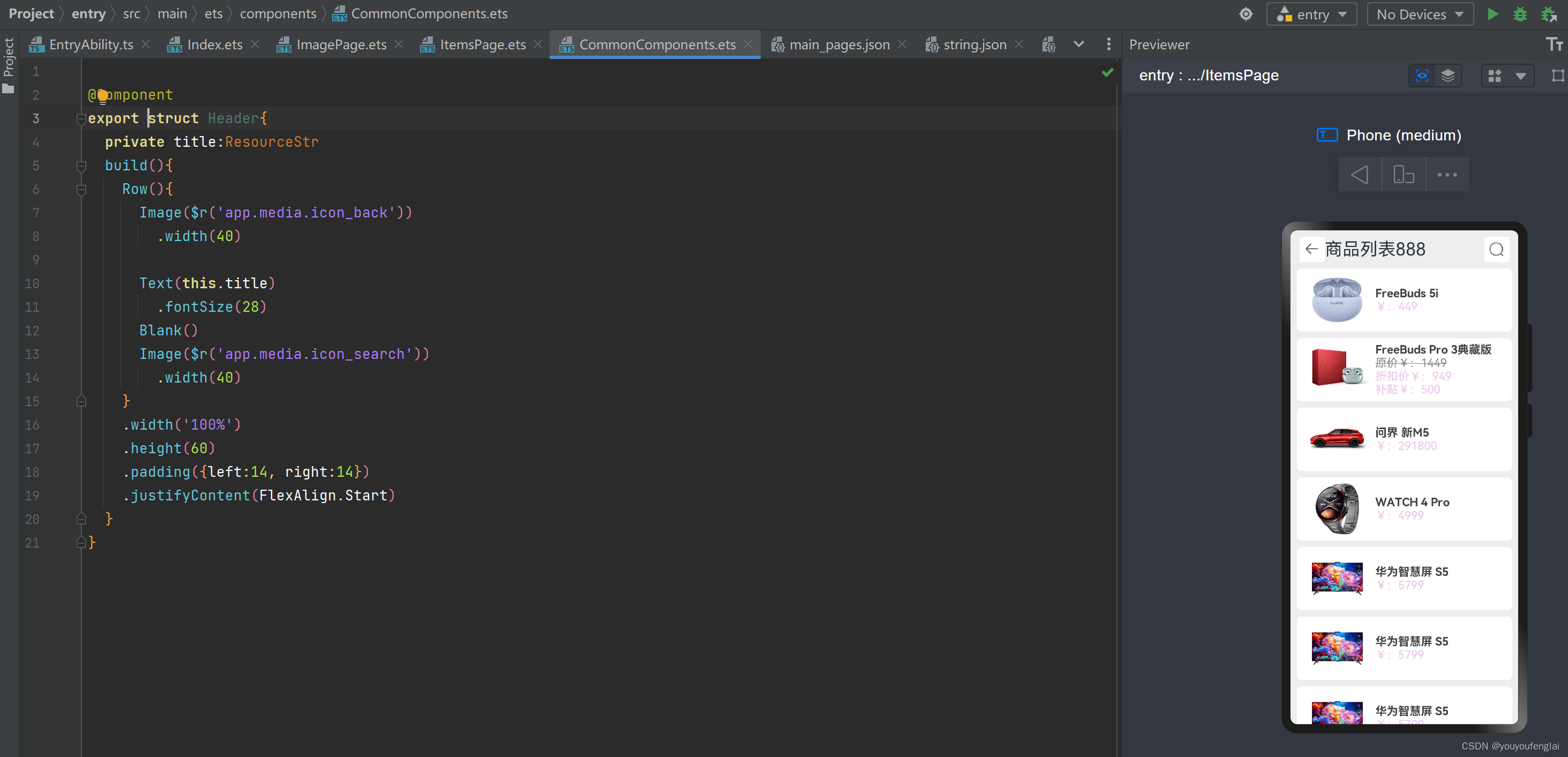This screenshot has width=1568, height=757.
Task: Click the Project folder icon in left stripe
Action: point(9,89)
